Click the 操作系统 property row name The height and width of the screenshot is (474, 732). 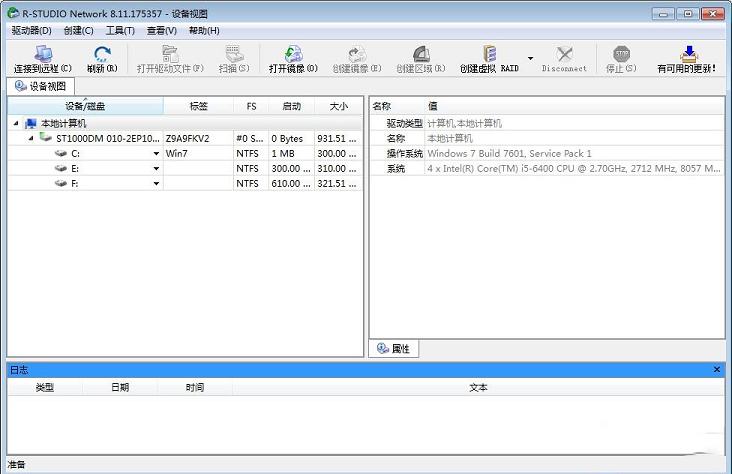coord(404,153)
